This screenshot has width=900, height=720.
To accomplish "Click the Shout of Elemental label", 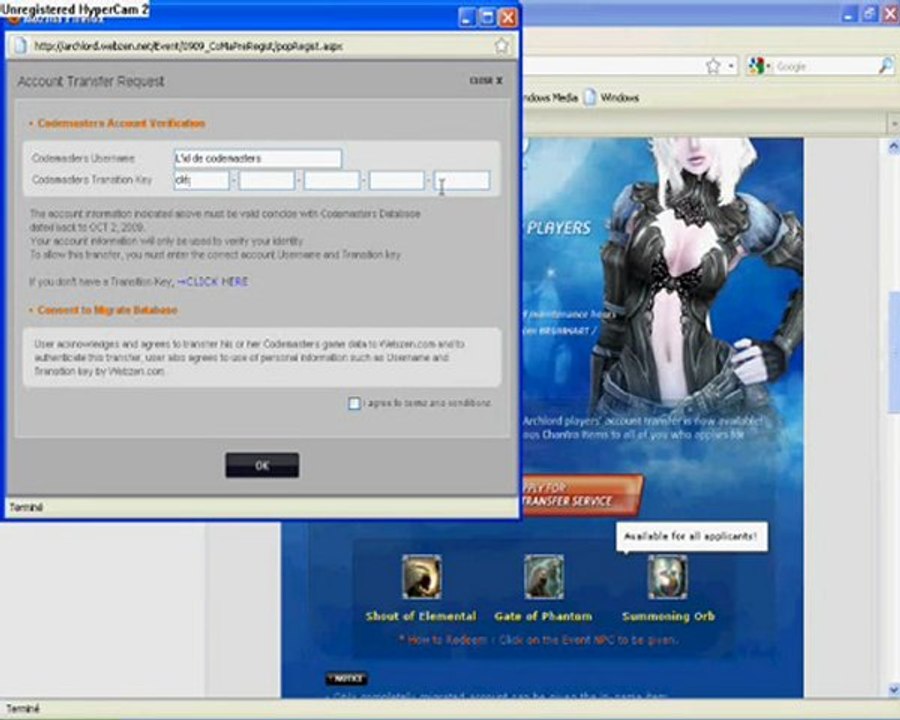I will click(x=421, y=617).
